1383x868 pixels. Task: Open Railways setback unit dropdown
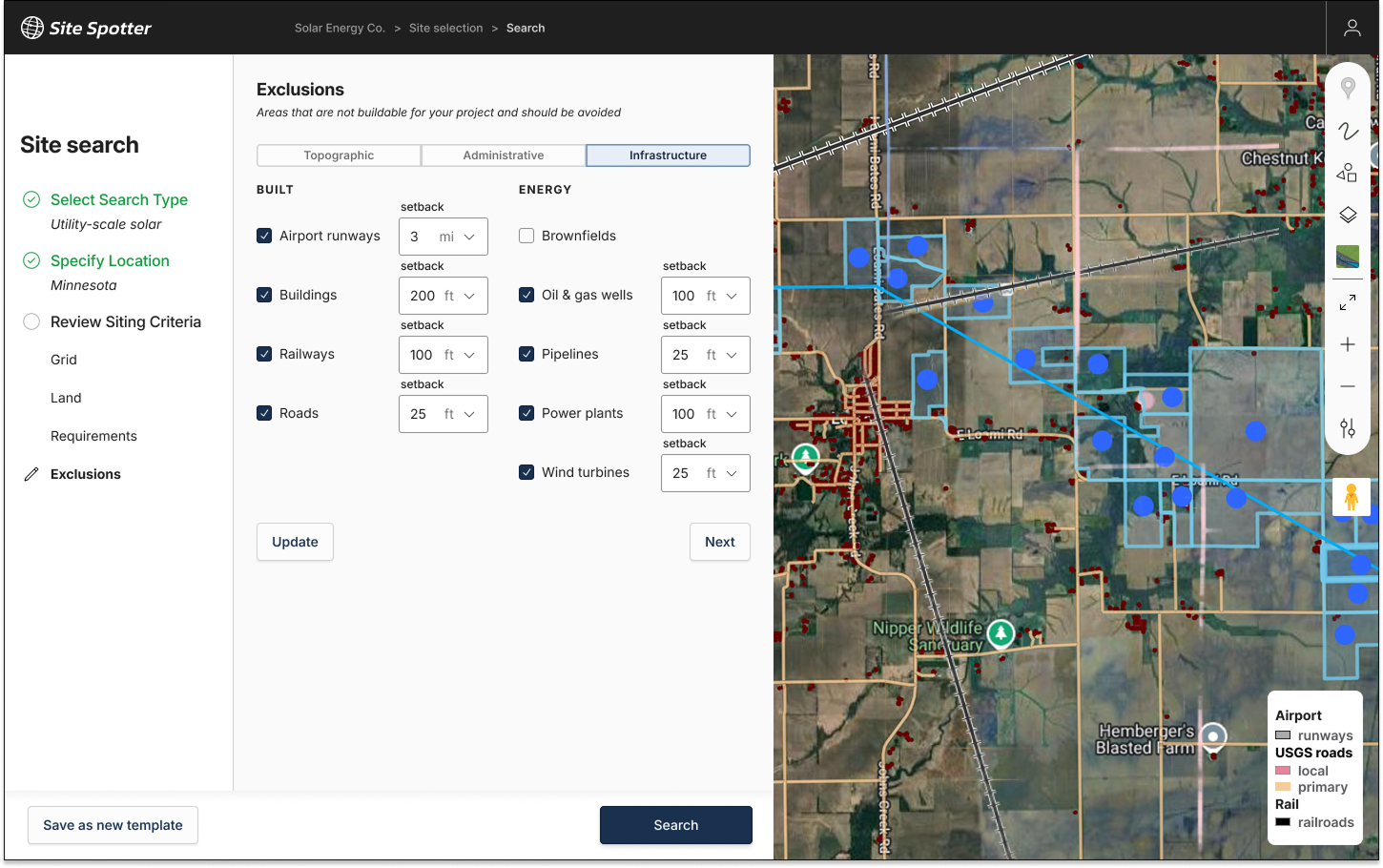(460, 355)
